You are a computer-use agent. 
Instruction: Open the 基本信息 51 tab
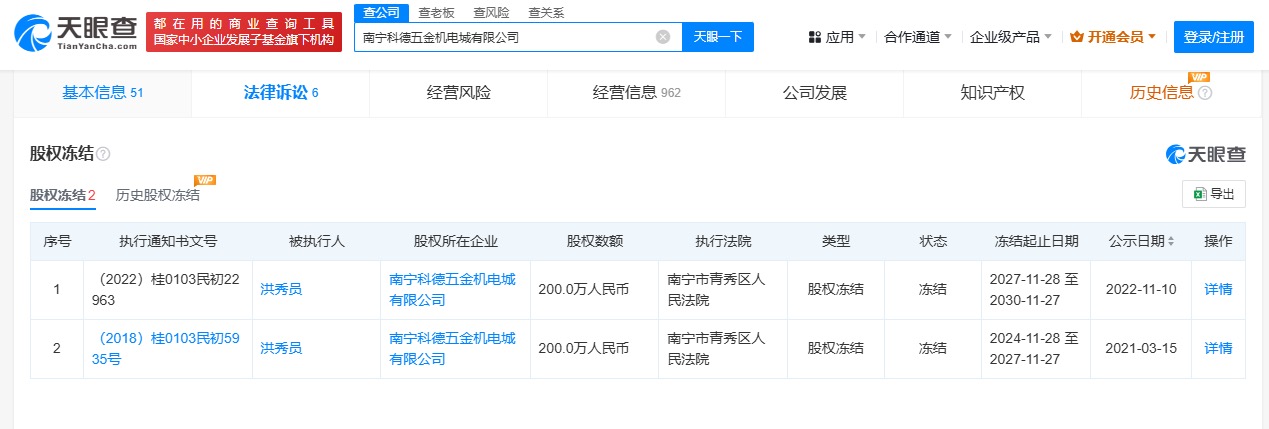click(x=103, y=93)
